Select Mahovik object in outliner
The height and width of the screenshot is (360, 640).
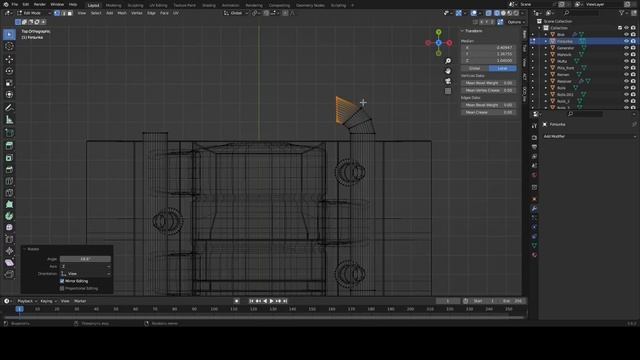[564, 55]
